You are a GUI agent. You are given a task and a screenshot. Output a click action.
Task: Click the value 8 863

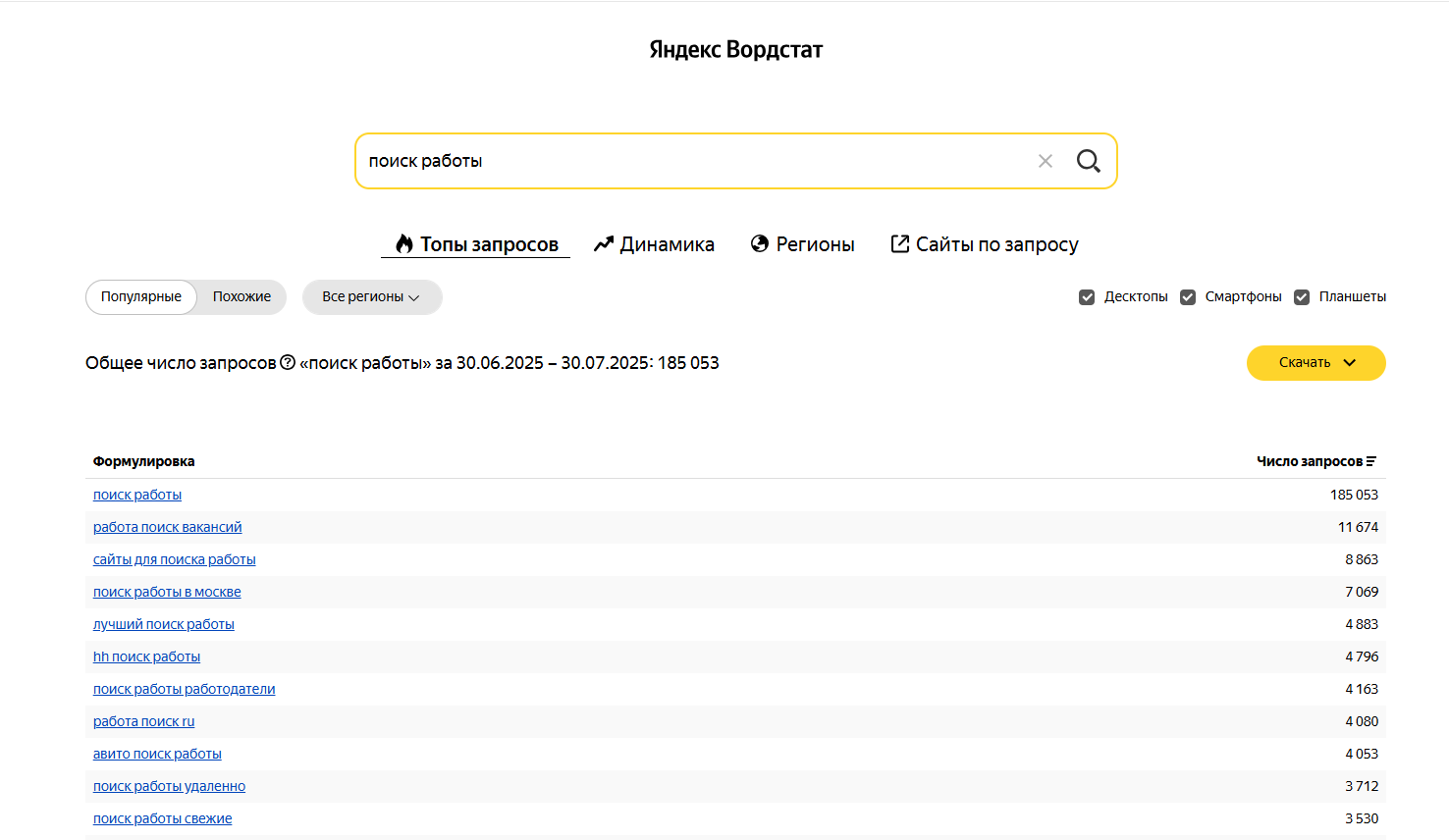[1362, 559]
